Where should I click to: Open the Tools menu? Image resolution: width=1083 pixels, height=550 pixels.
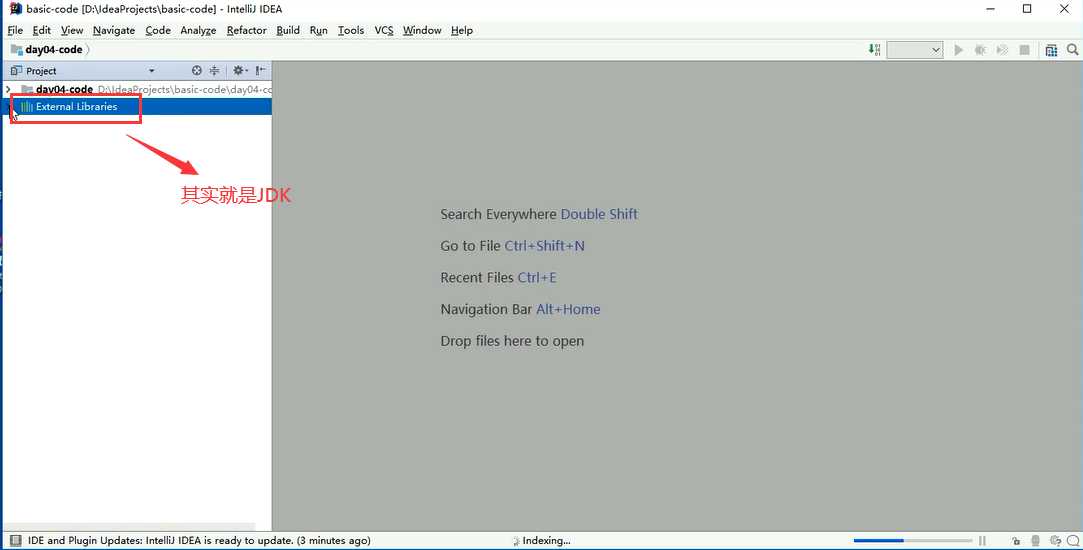pyautogui.click(x=351, y=30)
